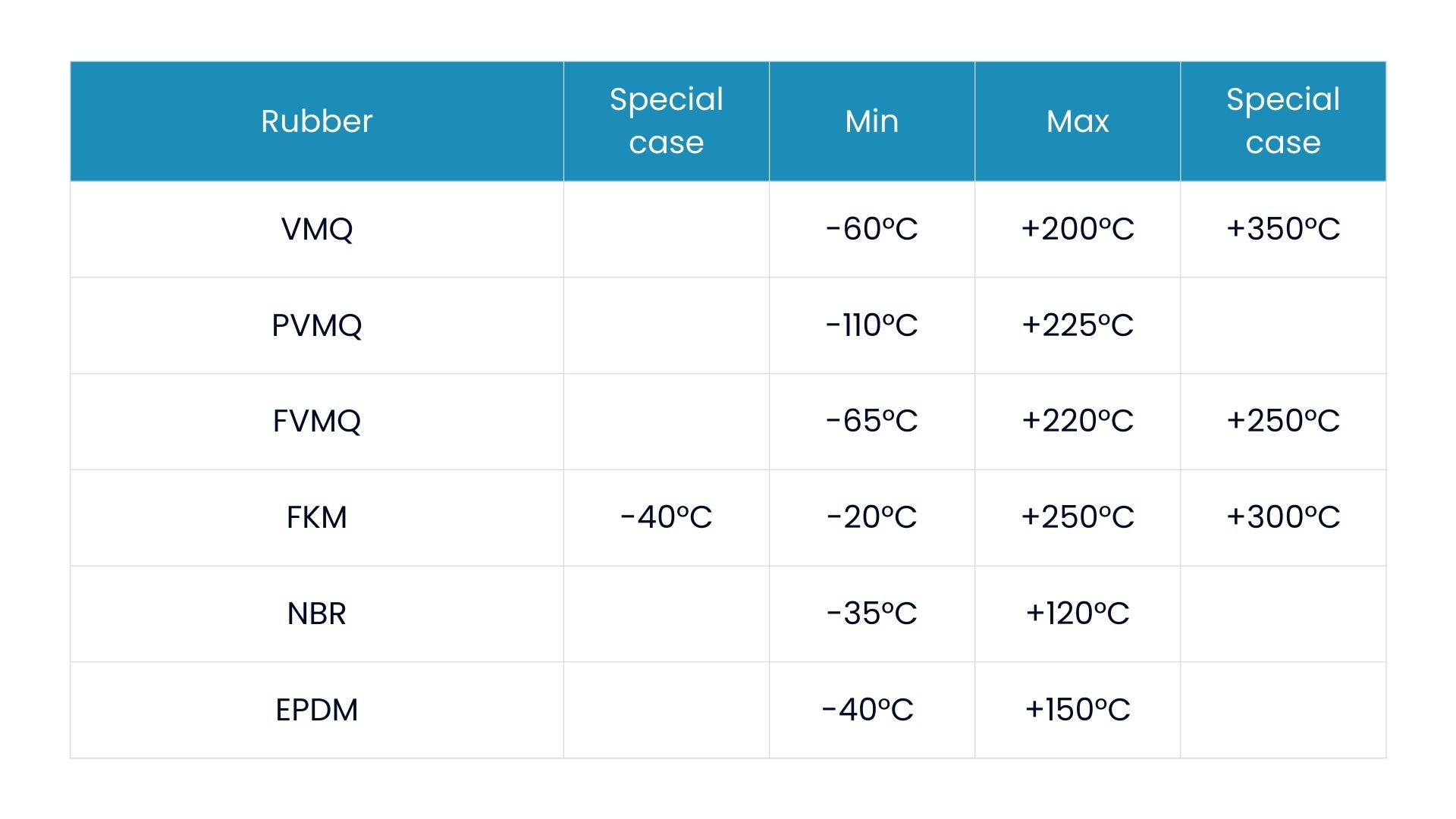Select NBR maximum value +120°C
This screenshot has height=819, width=1456.
(x=1077, y=613)
